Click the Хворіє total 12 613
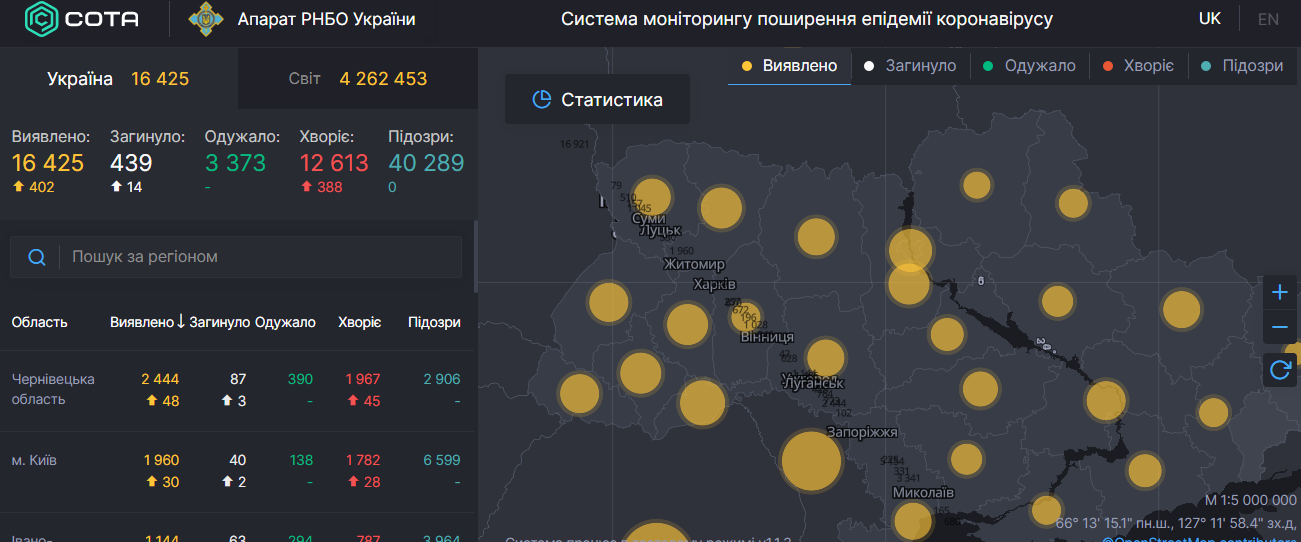Screen dimensions: 1301x542 334,163
